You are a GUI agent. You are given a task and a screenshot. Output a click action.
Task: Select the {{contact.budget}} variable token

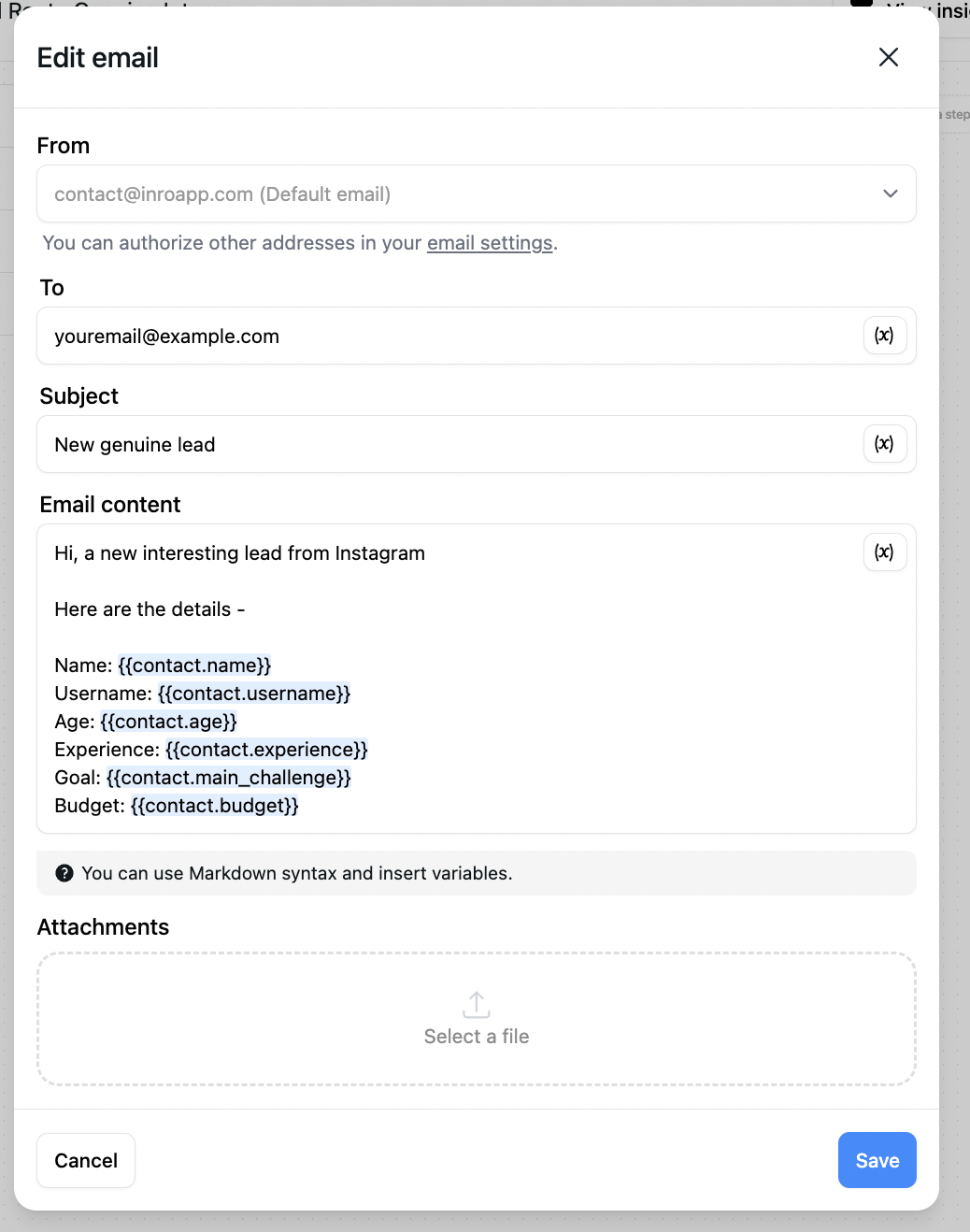point(214,805)
